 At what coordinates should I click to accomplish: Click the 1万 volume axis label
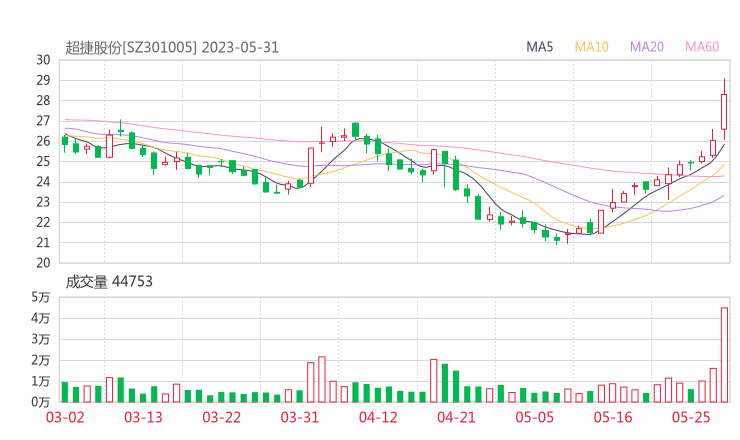coord(41,381)
